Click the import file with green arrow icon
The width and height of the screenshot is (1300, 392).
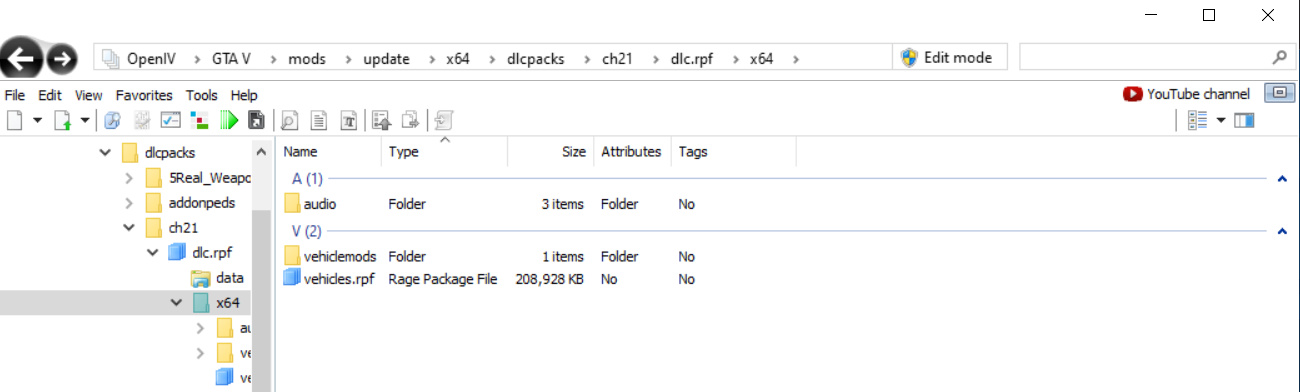(x=62, y=121)
